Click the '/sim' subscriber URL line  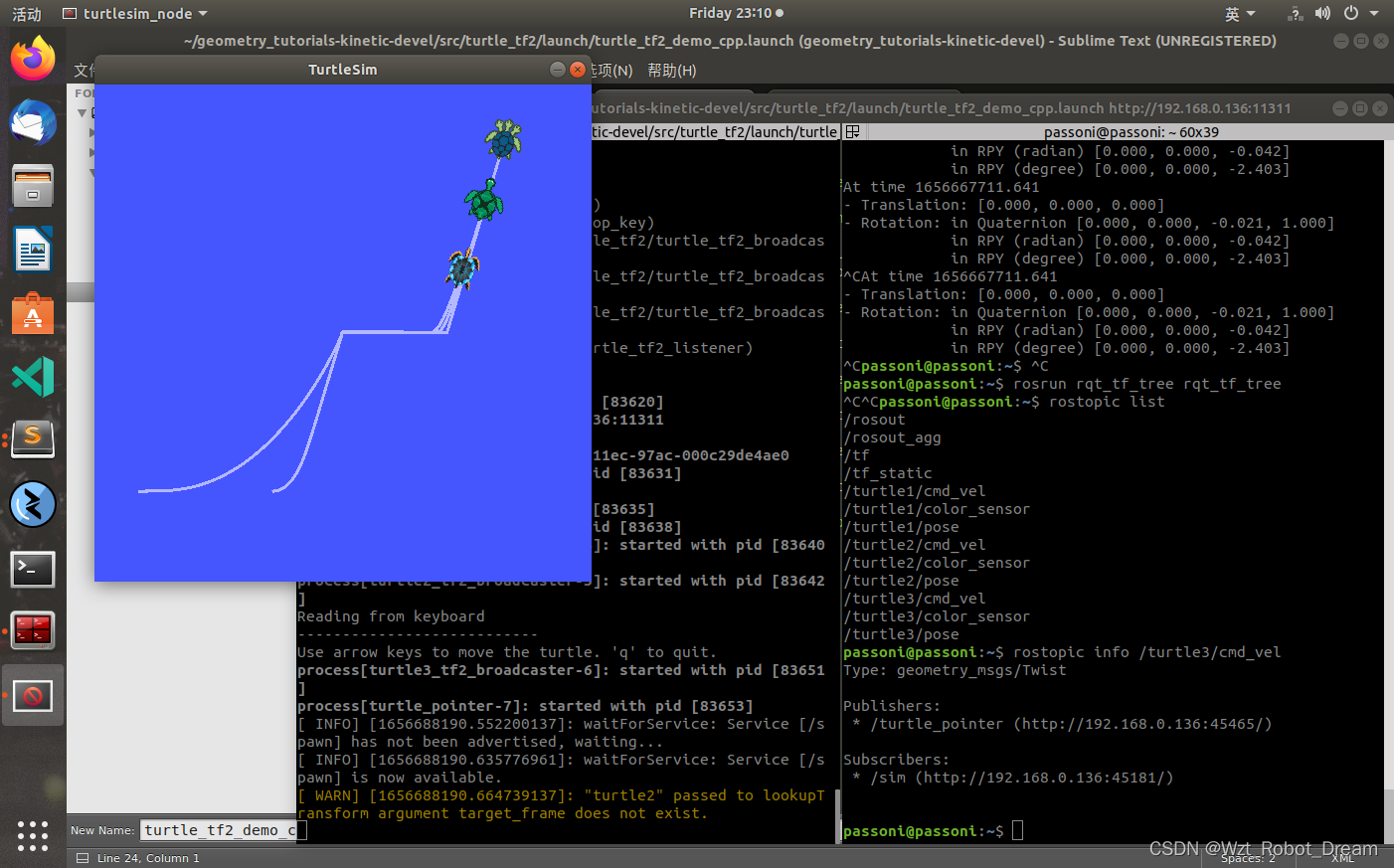point(1012,778)
